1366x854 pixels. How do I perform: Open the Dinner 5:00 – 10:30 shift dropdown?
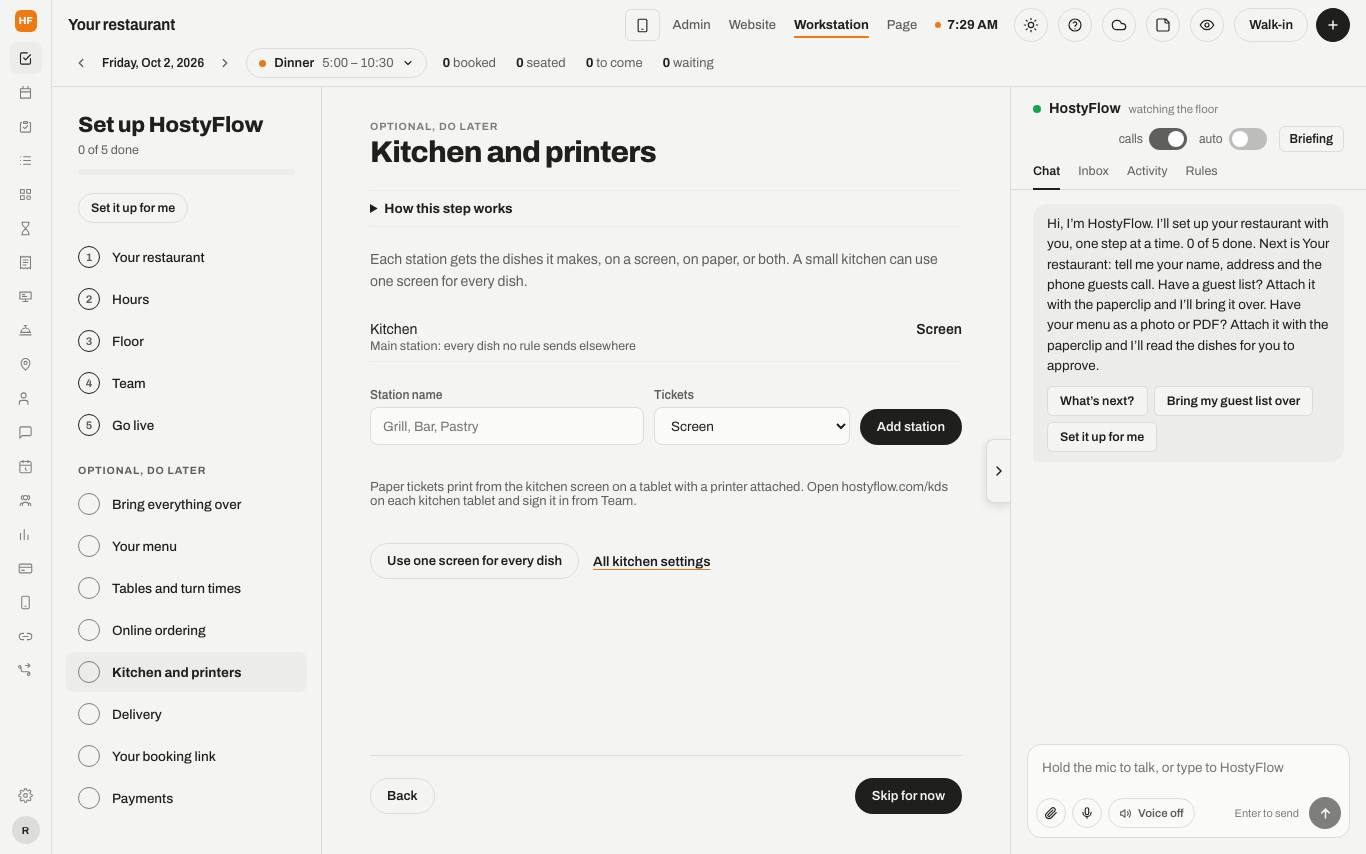(336, 63)
